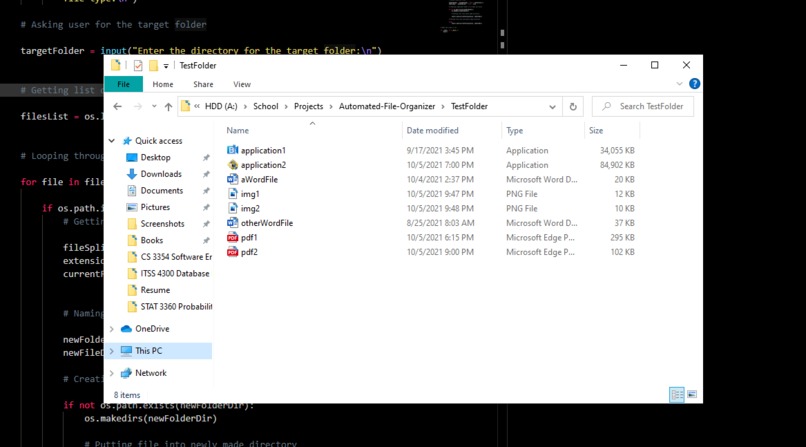Click the OneDrive cloud icon
806x447 pixels.
(126, 329)
